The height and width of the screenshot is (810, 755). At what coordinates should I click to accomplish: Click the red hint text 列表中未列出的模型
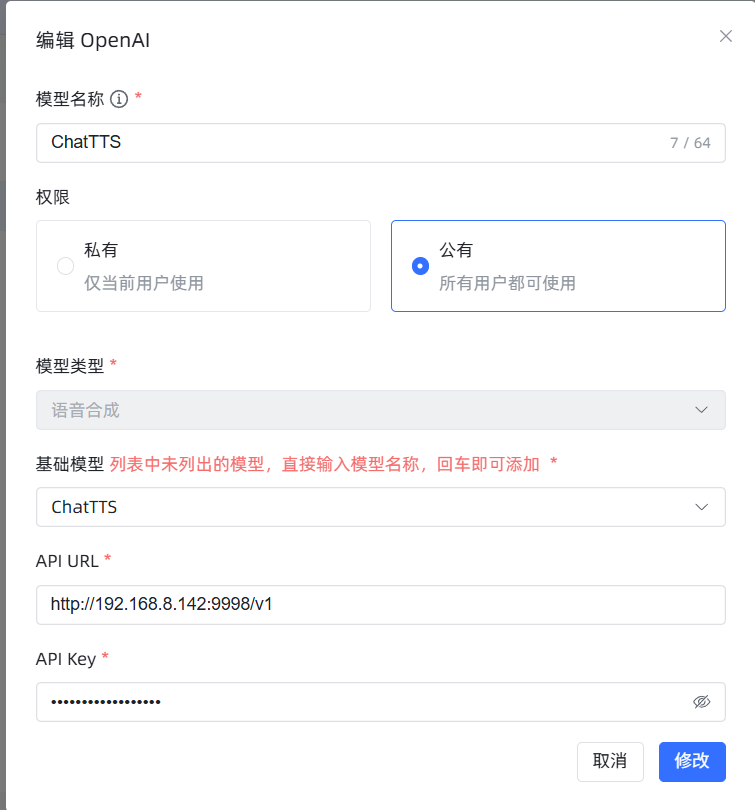[187, 464]
